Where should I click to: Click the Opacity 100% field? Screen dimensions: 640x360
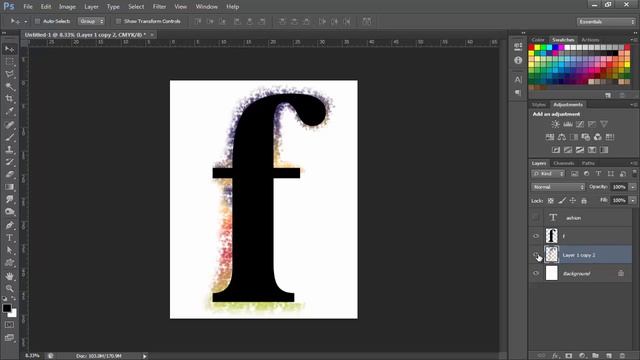click(619, 187)
